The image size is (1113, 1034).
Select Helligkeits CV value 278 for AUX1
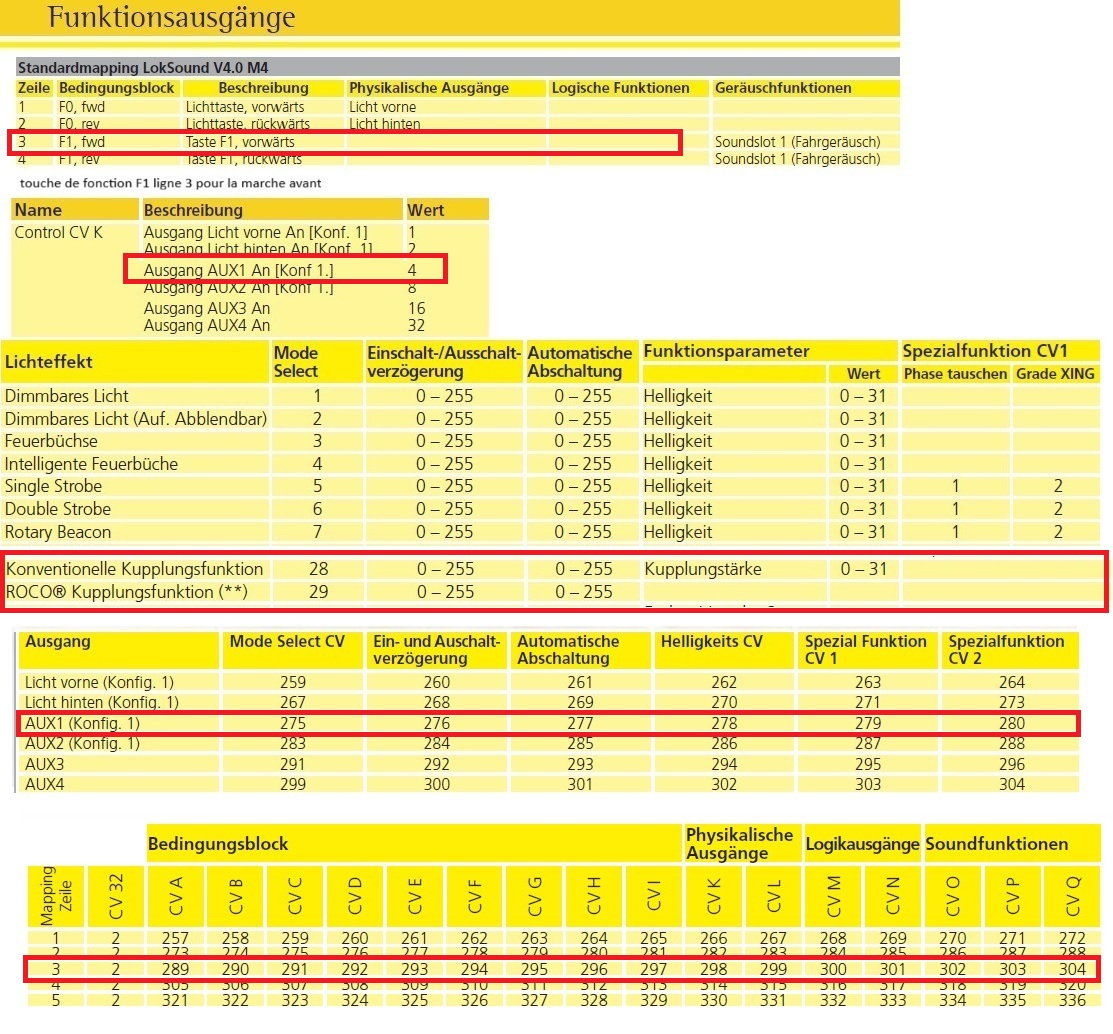click(724, 724)
